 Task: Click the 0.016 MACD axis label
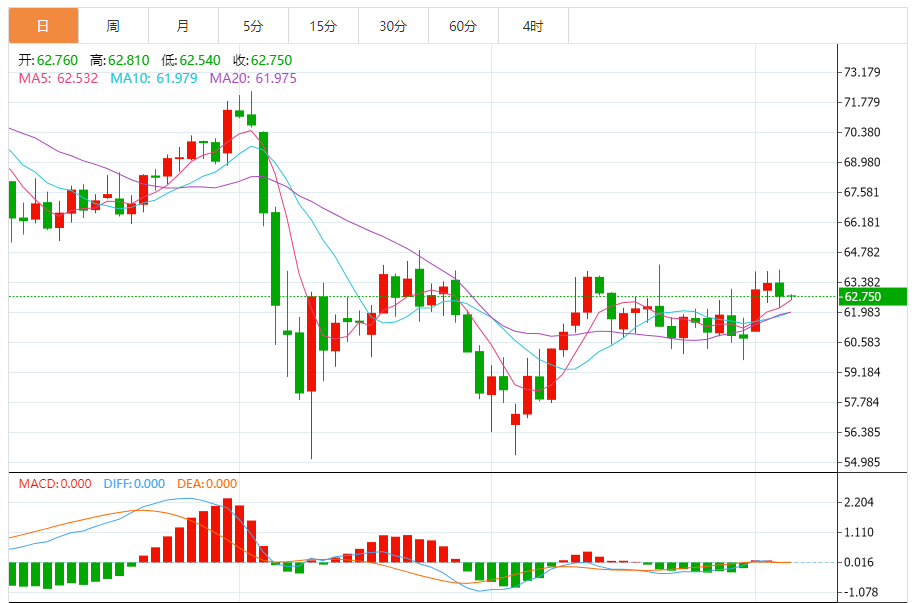(x=859, y=563)
